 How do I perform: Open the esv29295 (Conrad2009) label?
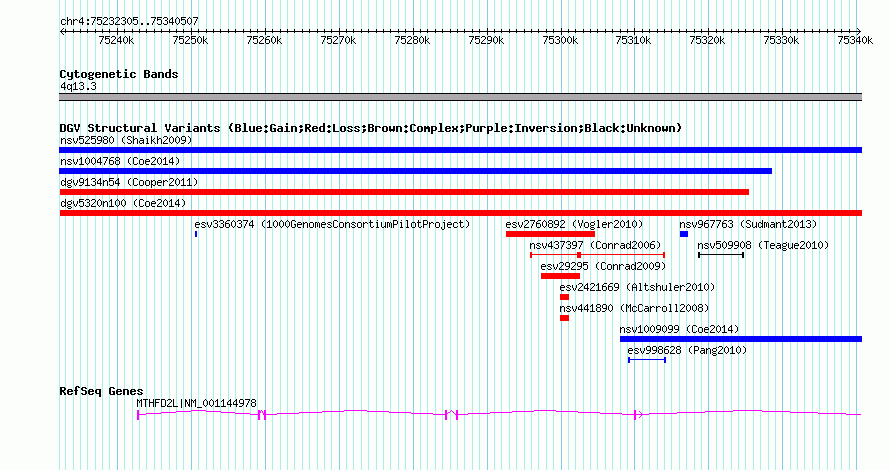[x=603, y=266]
